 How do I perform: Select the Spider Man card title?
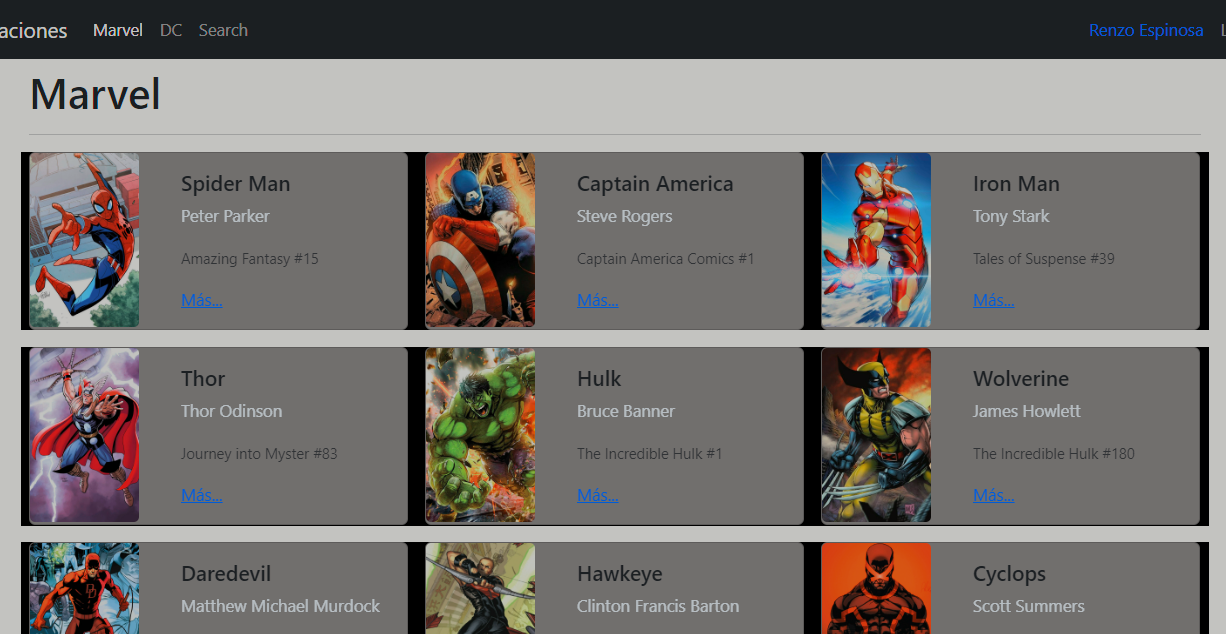(236, 184)
